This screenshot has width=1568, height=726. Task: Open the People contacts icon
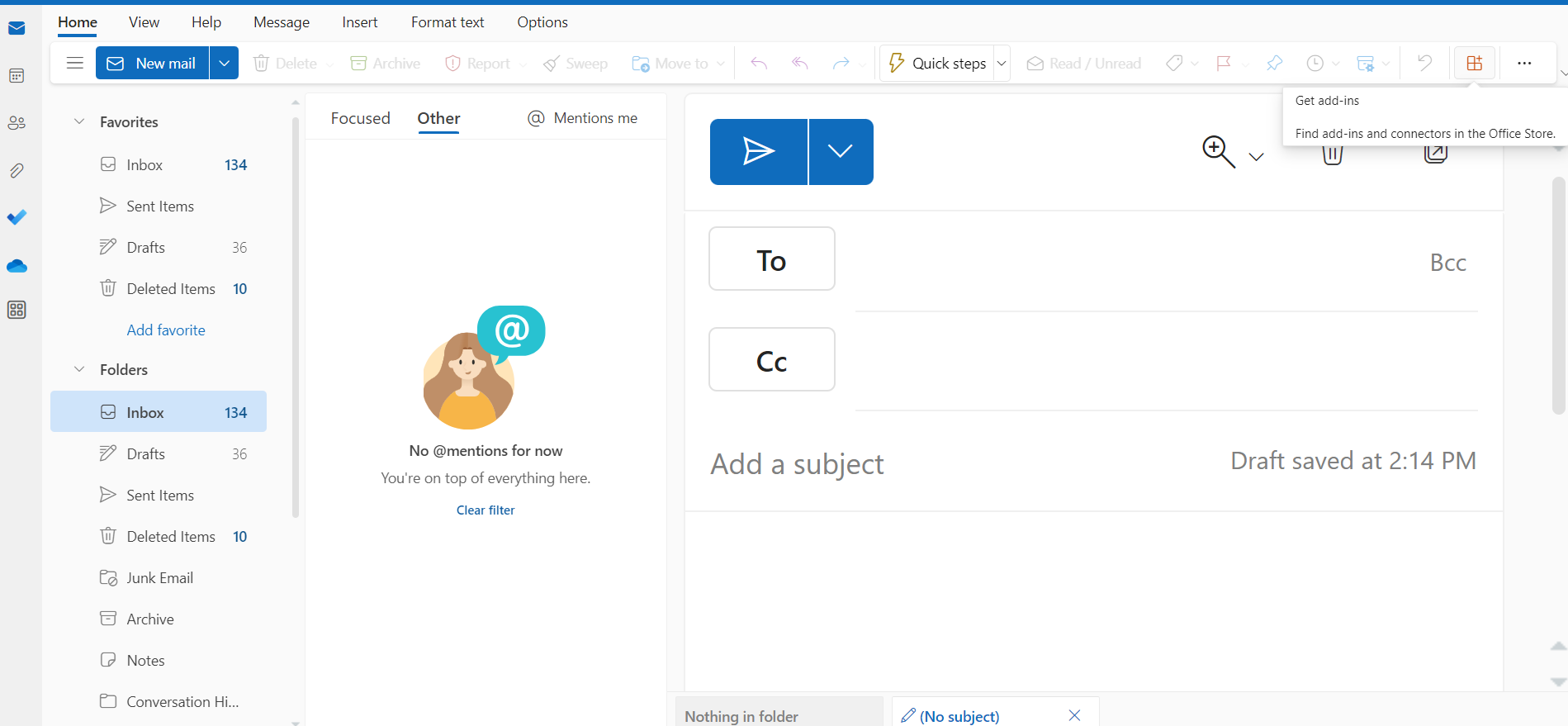17,123
